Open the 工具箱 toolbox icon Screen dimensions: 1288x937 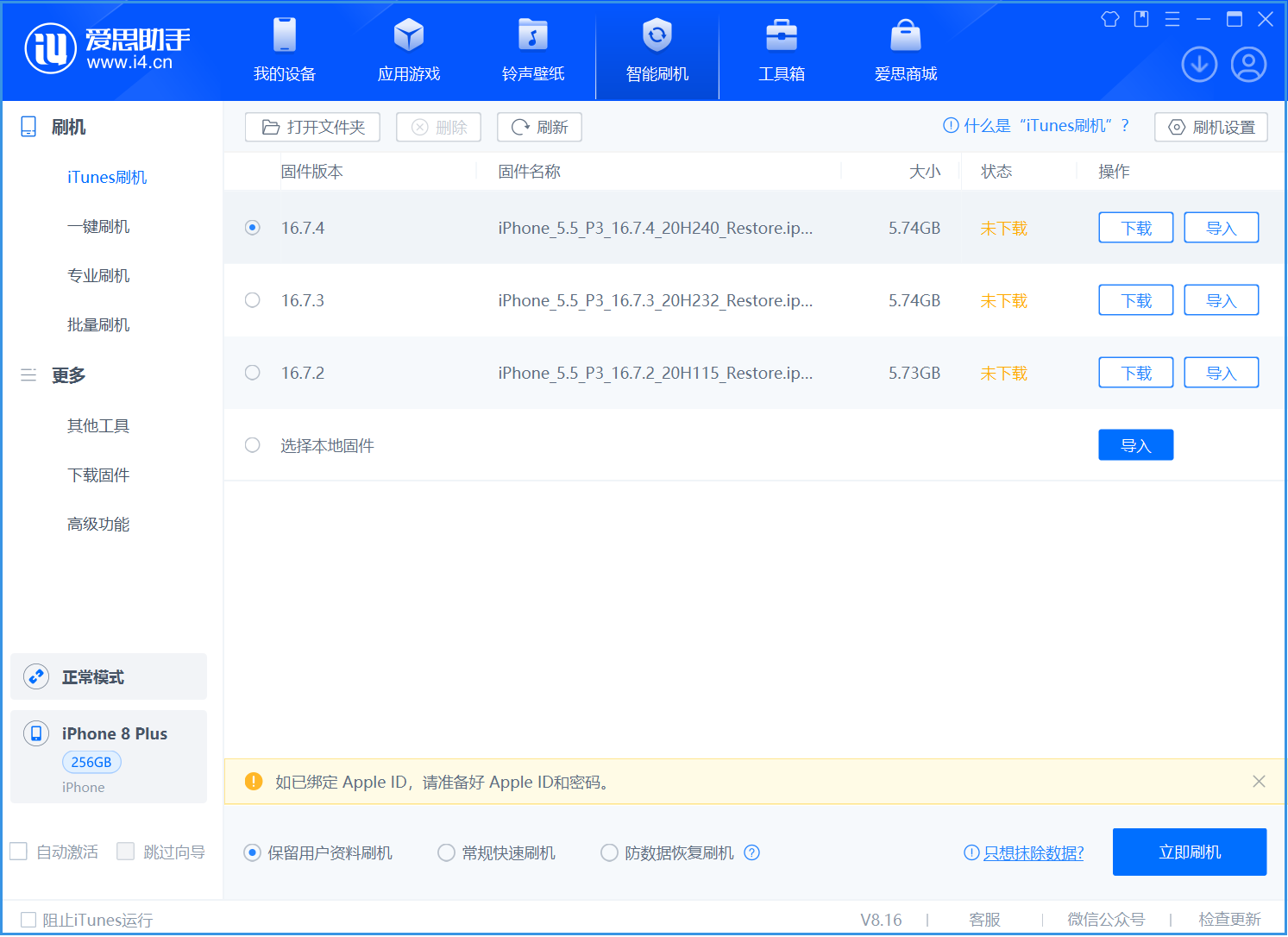781,35
